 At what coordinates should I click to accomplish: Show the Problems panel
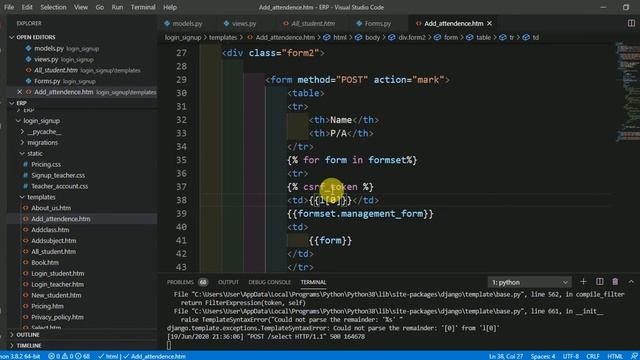180,282
